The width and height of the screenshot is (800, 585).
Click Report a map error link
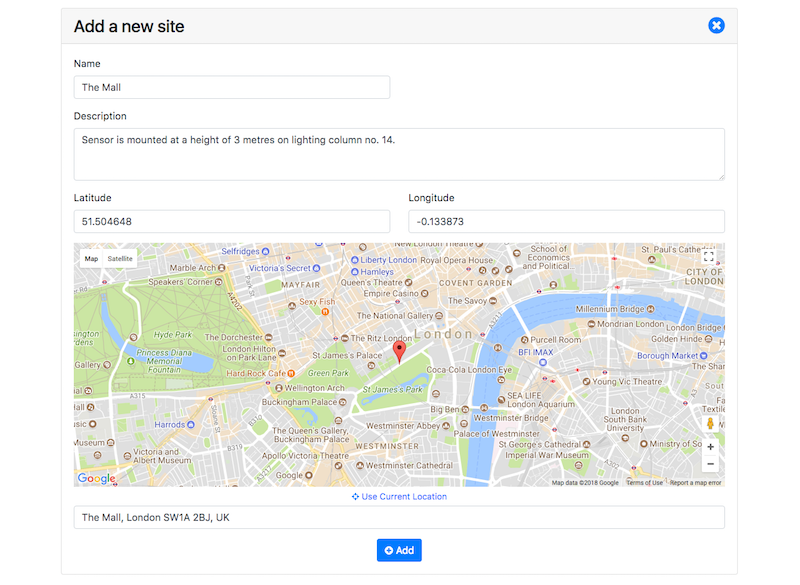[695, 482]
